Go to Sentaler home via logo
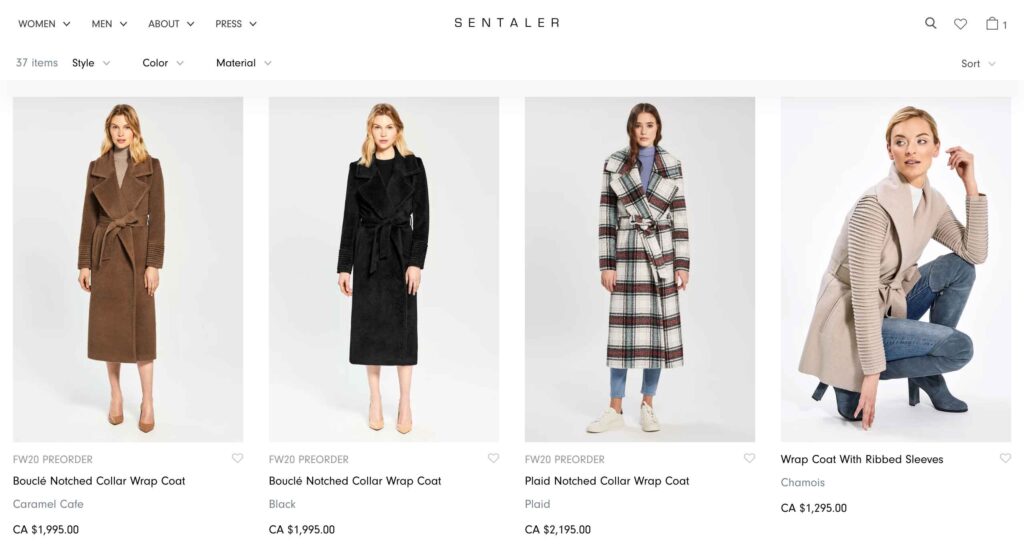Screen dimensions: 1024x551 point(507,23)
